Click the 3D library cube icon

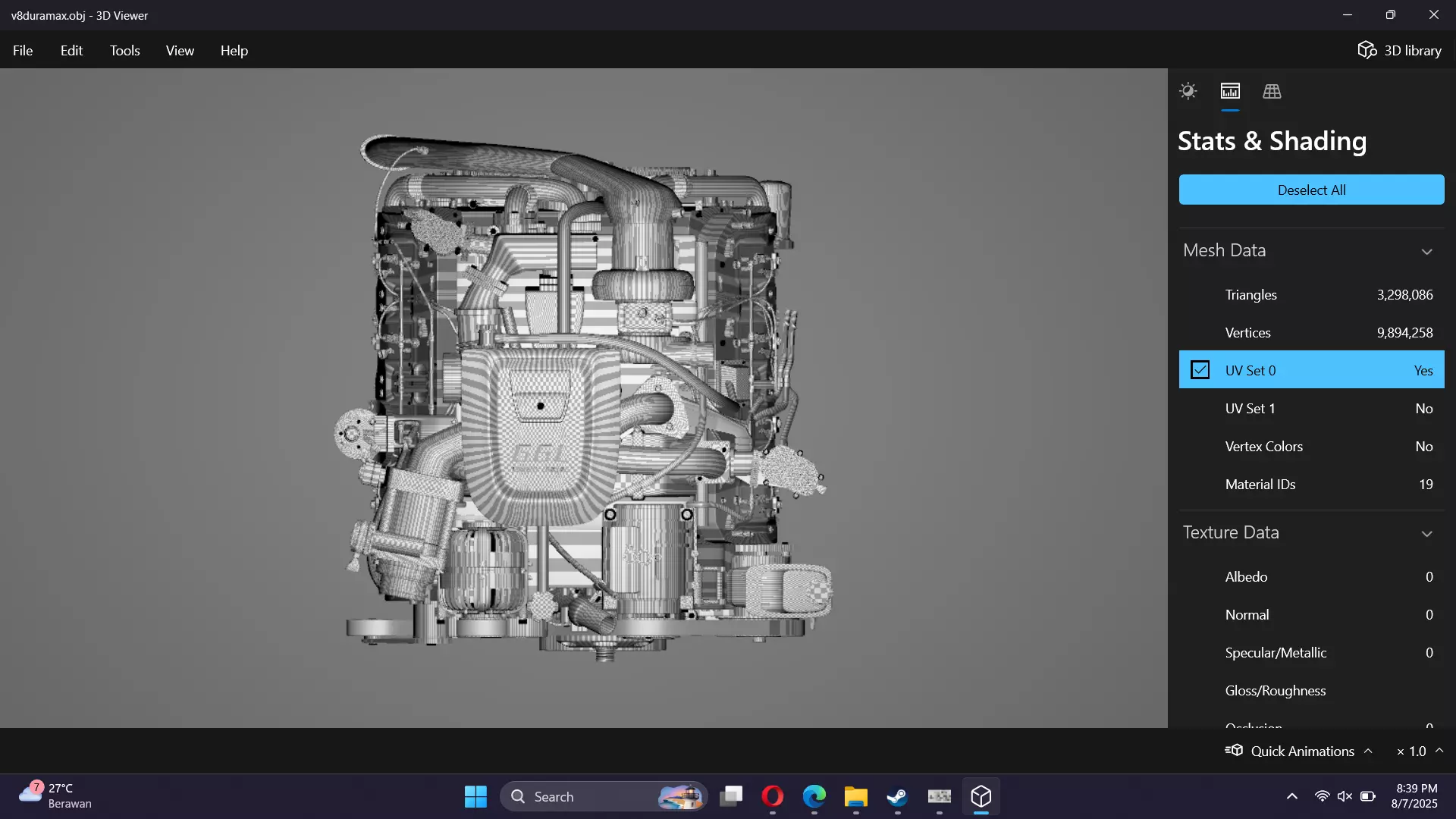[1367, 50]
